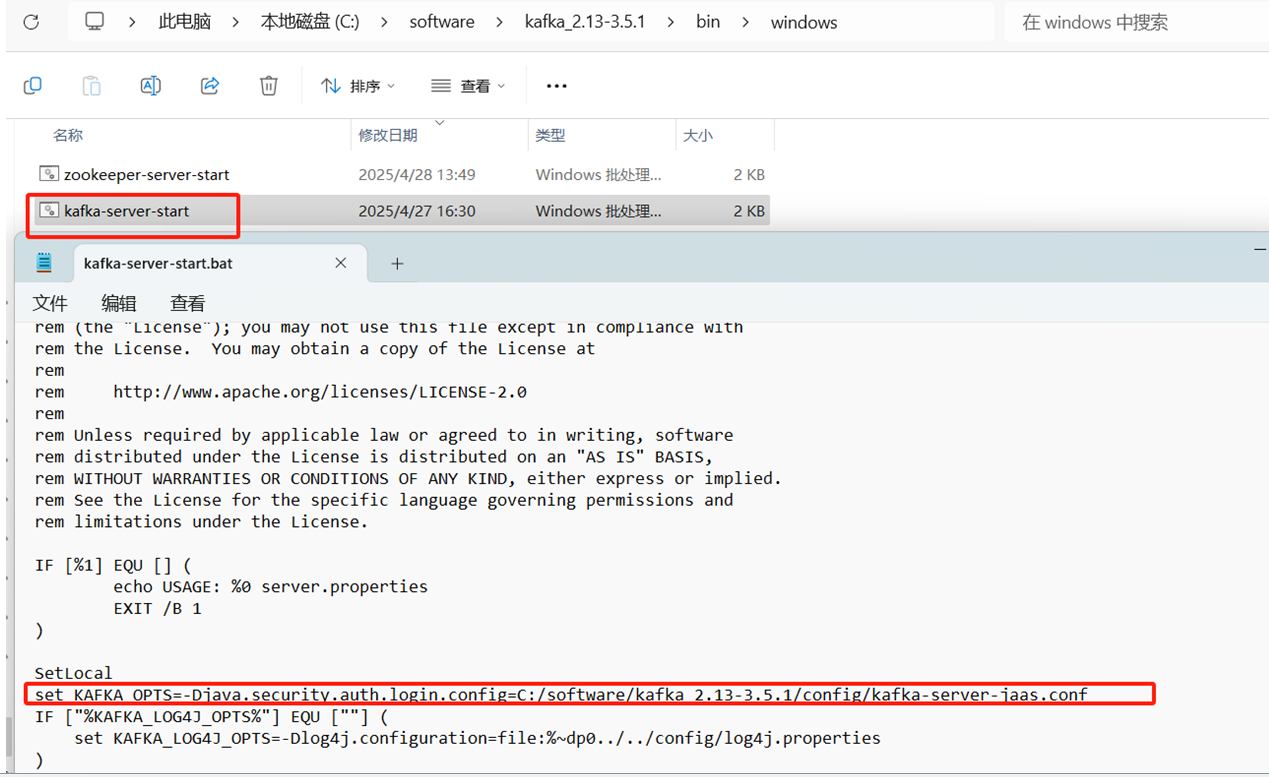Click the Notepad app icon in title bar

click(44, 263)
